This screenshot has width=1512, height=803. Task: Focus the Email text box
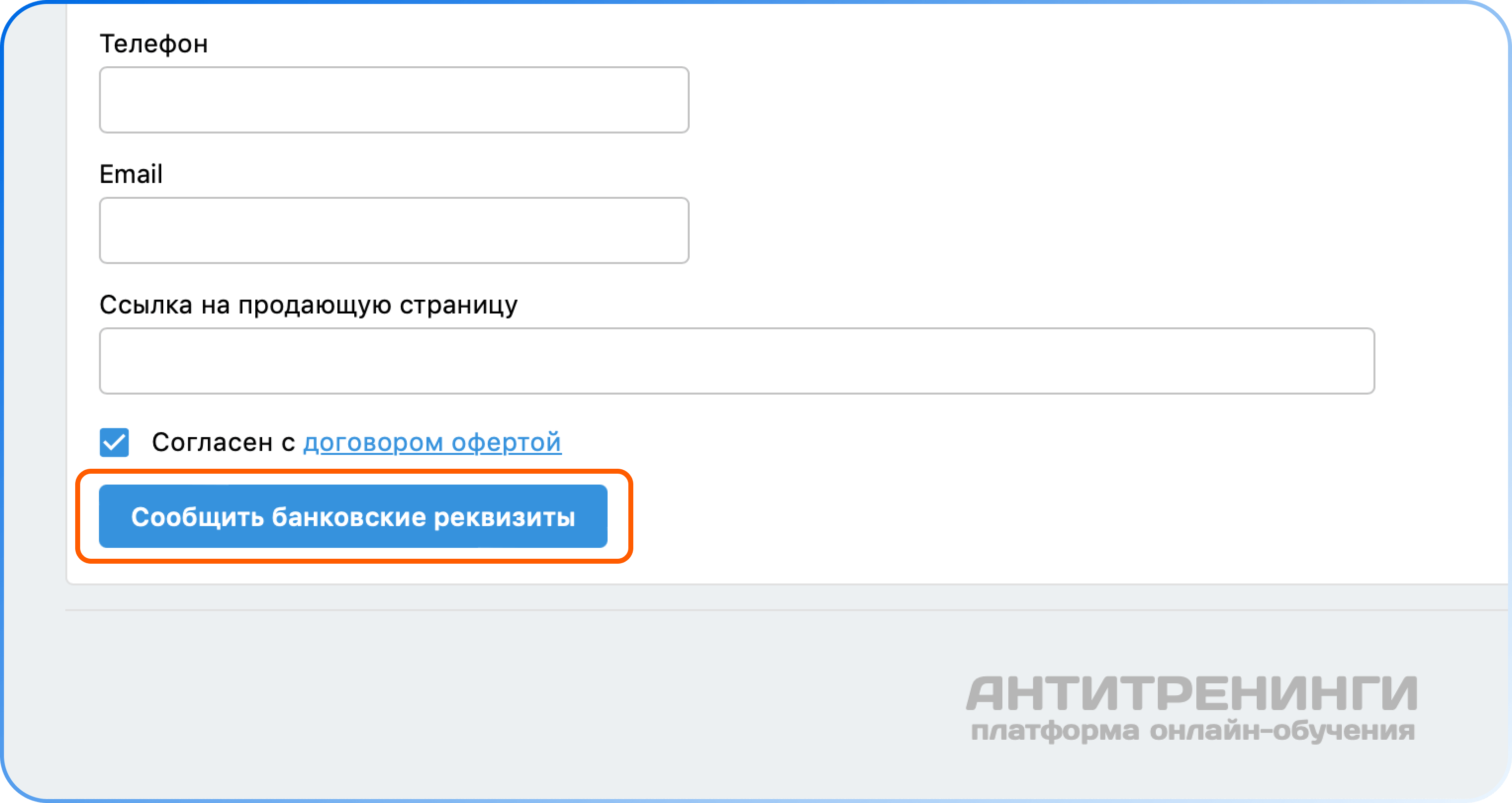tap(394, 230)
